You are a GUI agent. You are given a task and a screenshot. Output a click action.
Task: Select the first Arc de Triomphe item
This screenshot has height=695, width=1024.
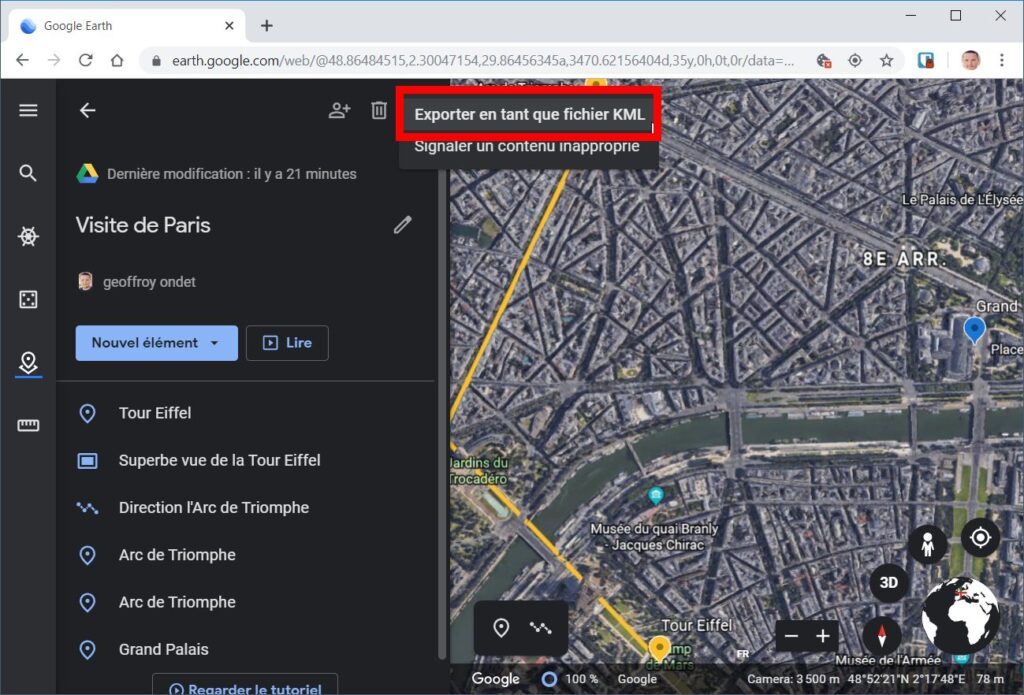(246, 555)
